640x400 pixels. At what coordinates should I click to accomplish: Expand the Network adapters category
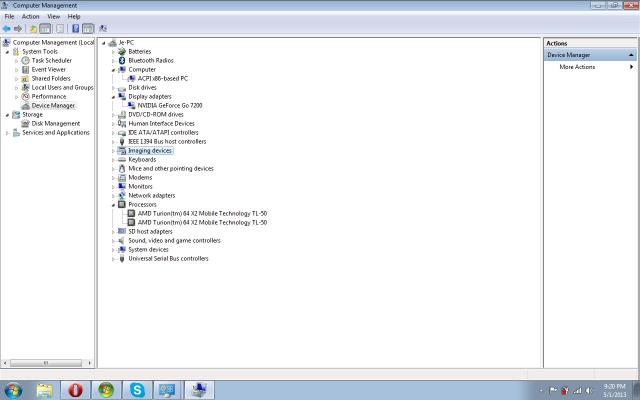114,195
